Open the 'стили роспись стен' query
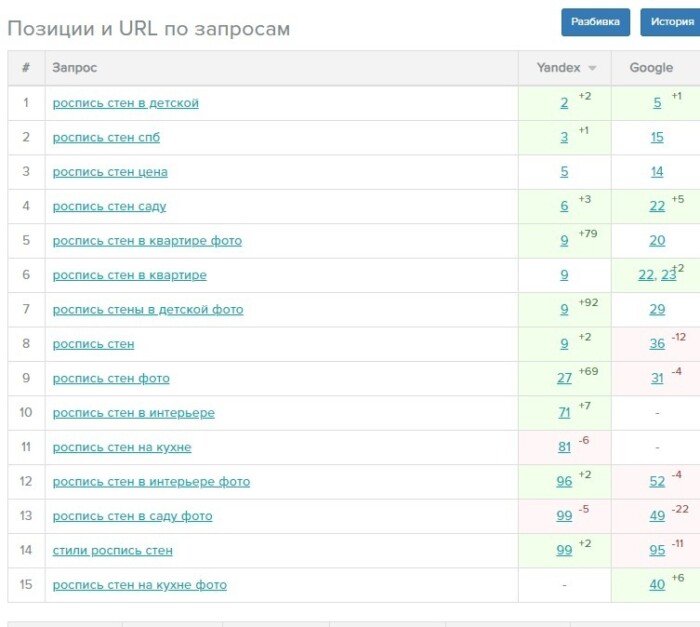Screen dimensions: 700x627 pos(112,550)
